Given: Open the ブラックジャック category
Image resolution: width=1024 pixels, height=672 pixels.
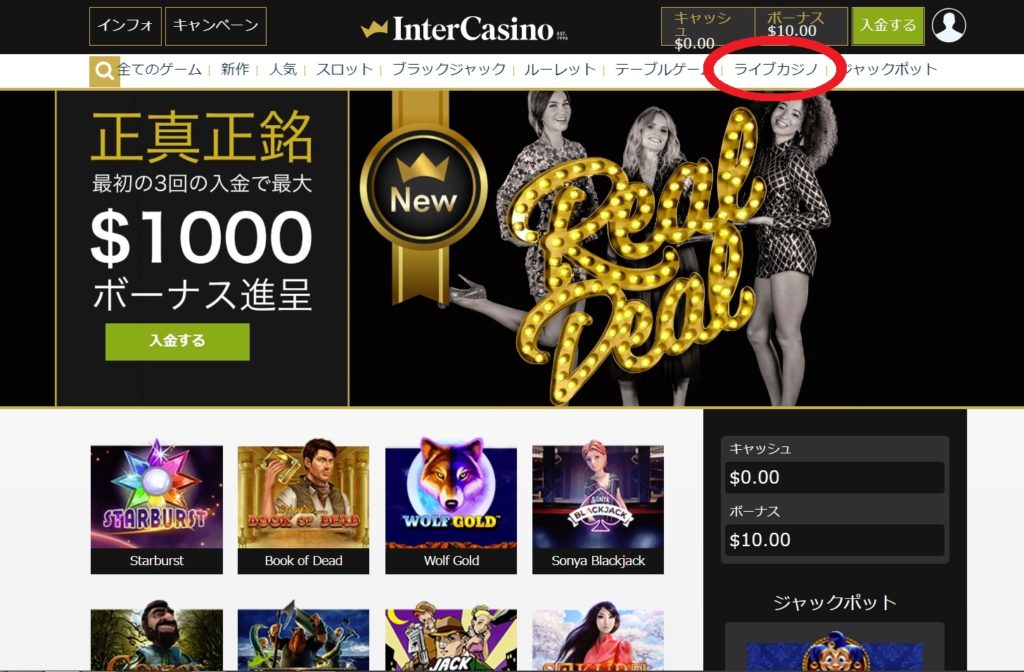Looking at the screenshot, I should pyautogui.click(x=449, y=69).
